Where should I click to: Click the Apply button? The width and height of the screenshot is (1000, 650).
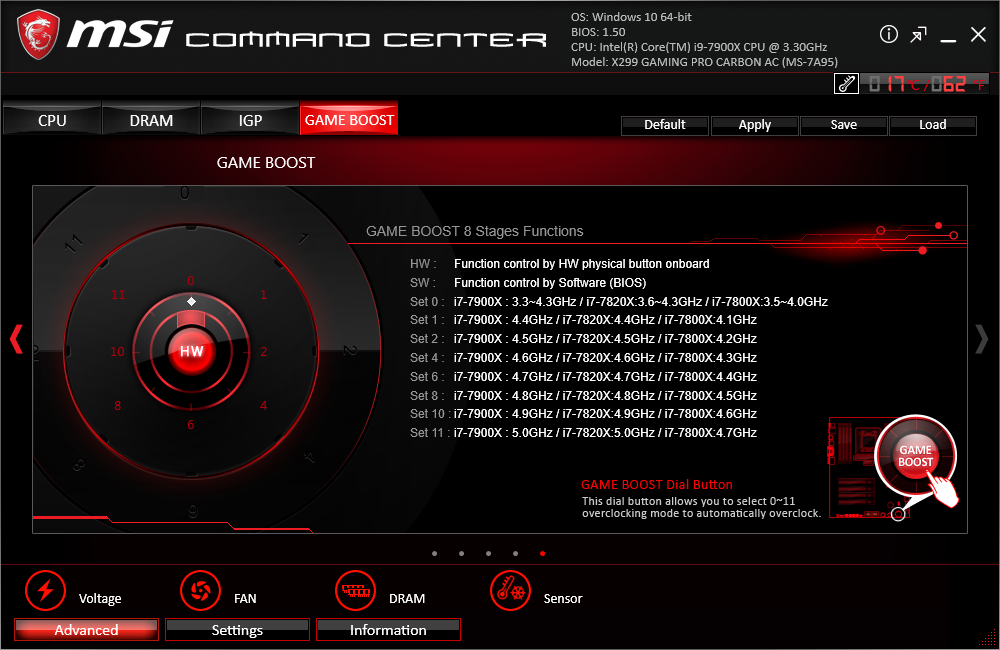click(x=754, y=125)
